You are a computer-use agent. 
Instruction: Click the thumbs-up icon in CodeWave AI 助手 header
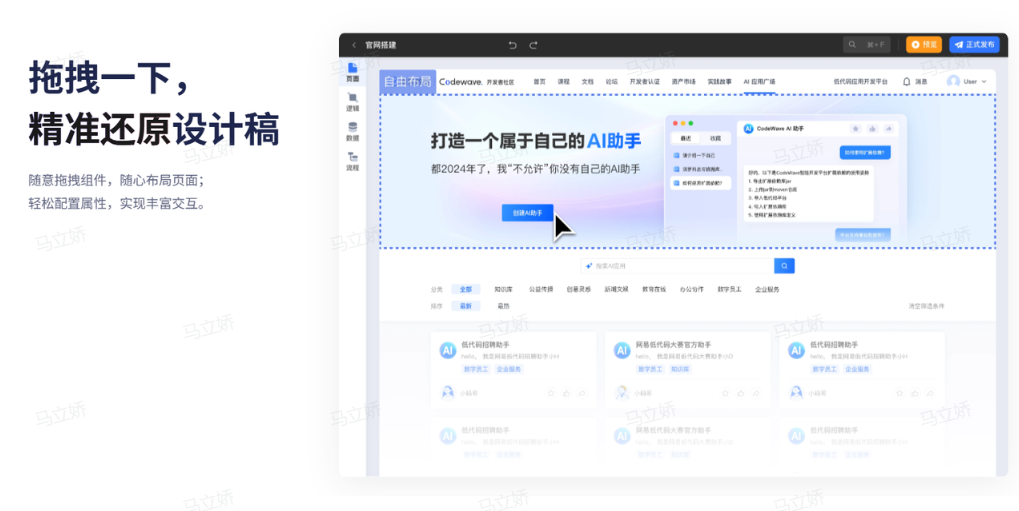pos(872,129)
